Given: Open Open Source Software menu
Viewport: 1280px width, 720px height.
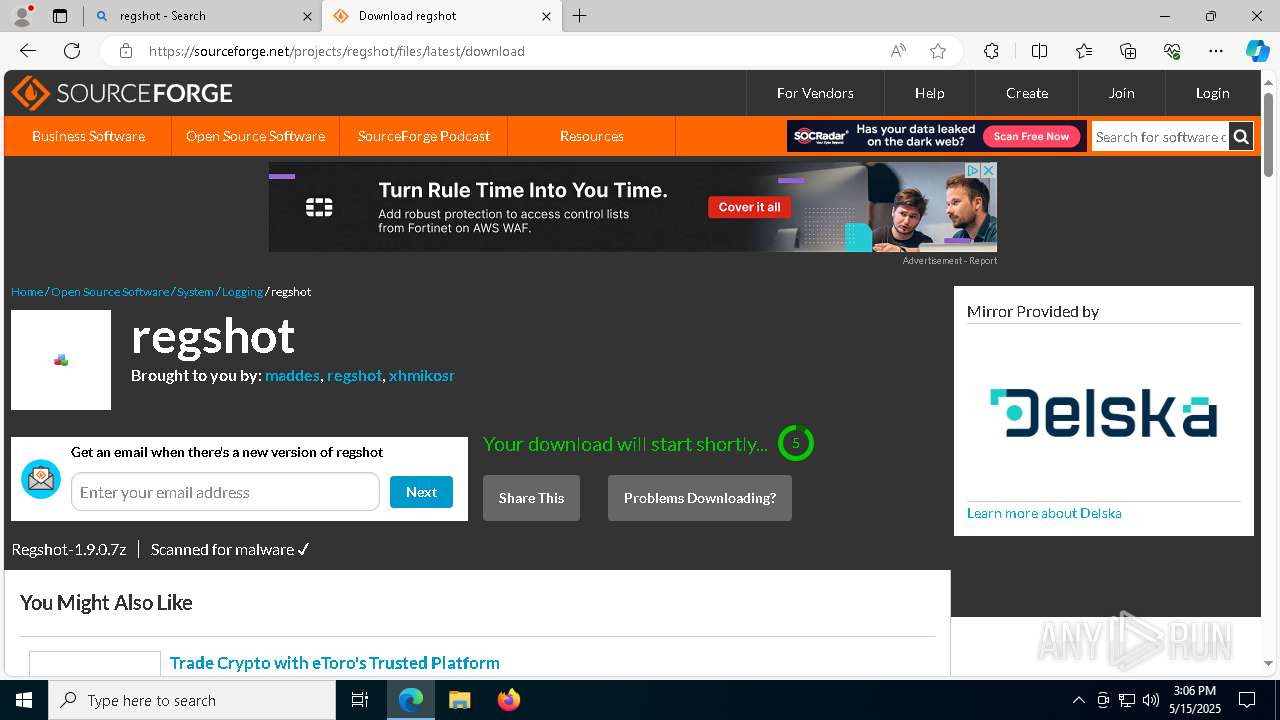Looking at the screenshot, I should pyautogui.click(x=255, y=136).
